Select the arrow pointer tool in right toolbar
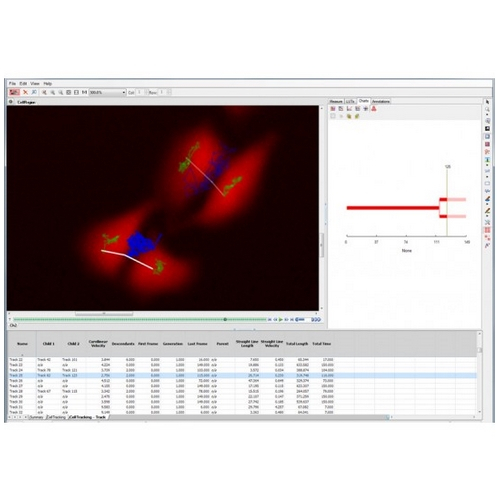The height and width of the screenshot is (500, 500). pos(487,102)
